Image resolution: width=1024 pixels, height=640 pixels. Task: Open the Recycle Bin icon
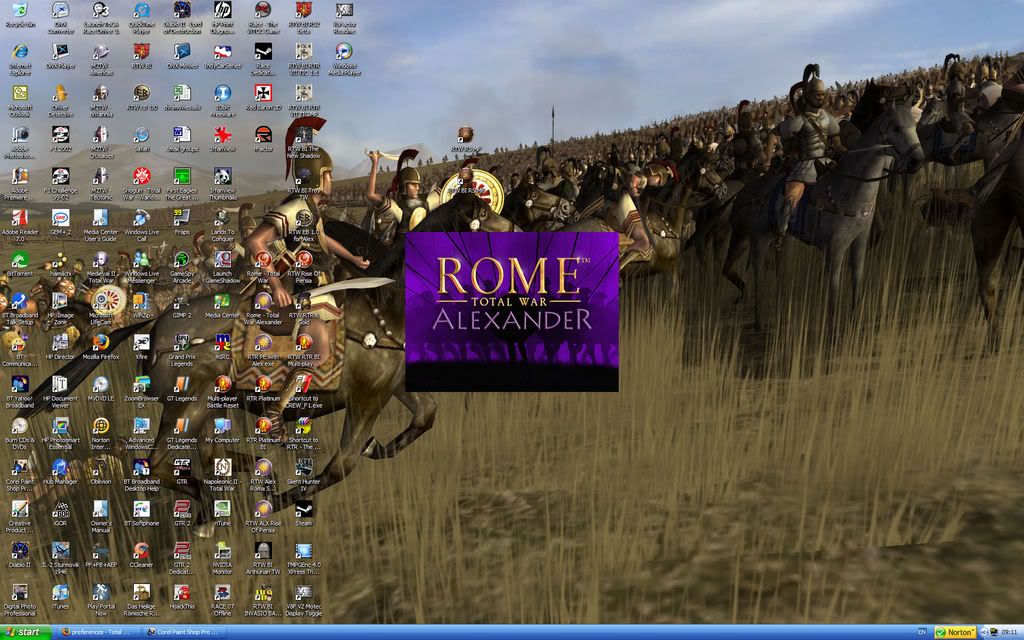point(19,11)
